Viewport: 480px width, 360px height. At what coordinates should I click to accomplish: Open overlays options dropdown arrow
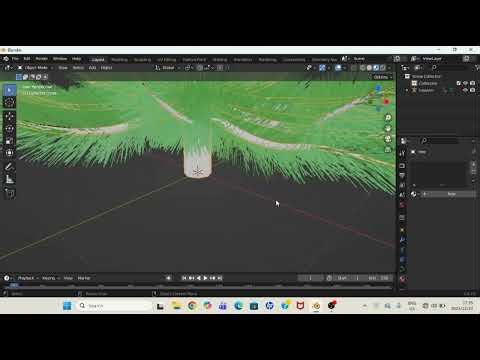point(345,68)
